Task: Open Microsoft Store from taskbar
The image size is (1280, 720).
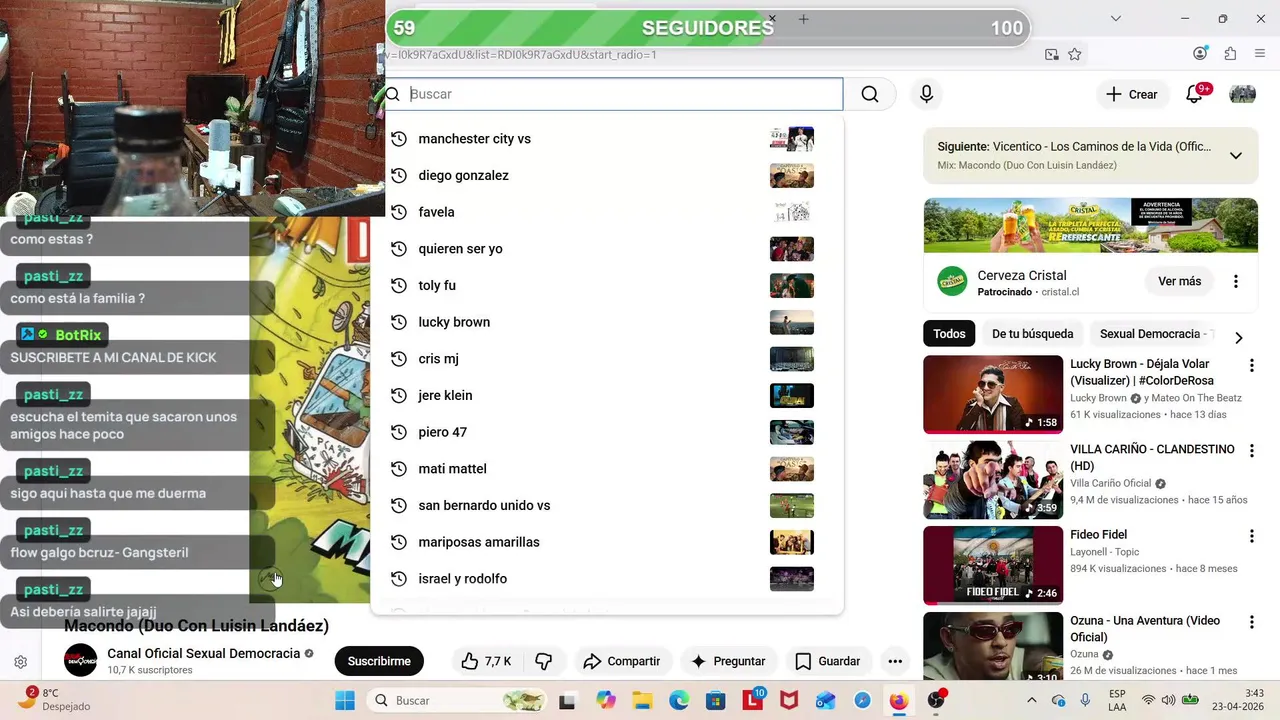Action: [715, 700]
